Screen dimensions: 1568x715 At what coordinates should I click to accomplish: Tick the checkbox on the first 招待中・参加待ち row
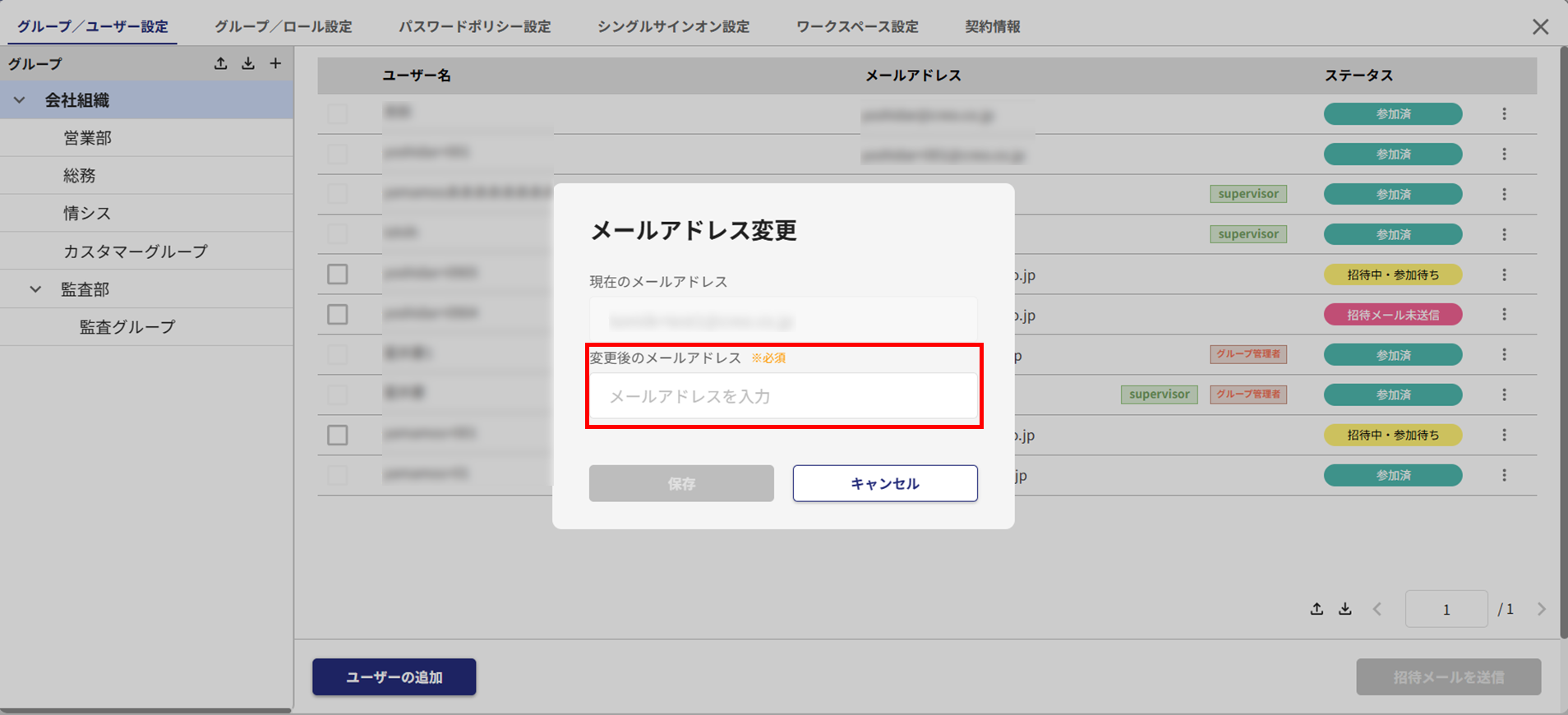(x=338, y=274)
